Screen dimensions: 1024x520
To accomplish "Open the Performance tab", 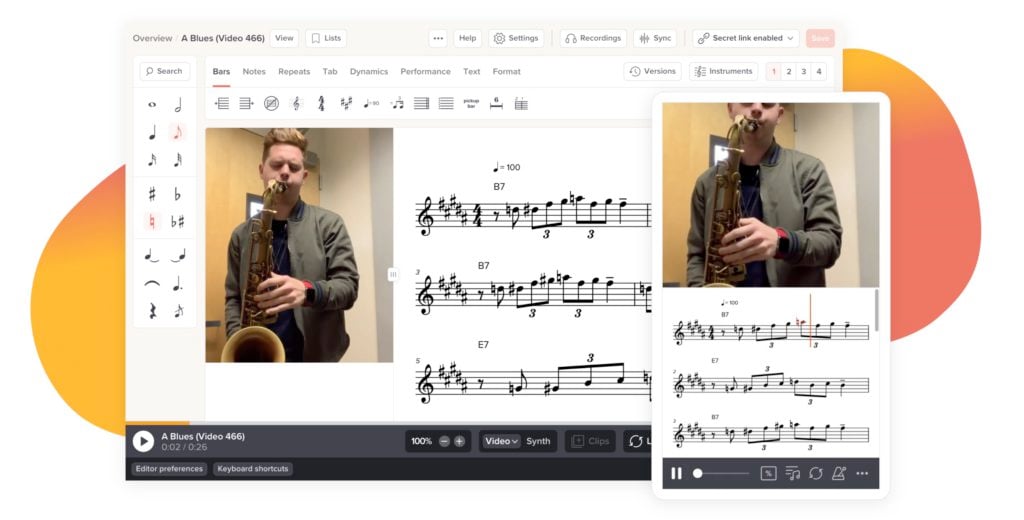I will (425, 71).
